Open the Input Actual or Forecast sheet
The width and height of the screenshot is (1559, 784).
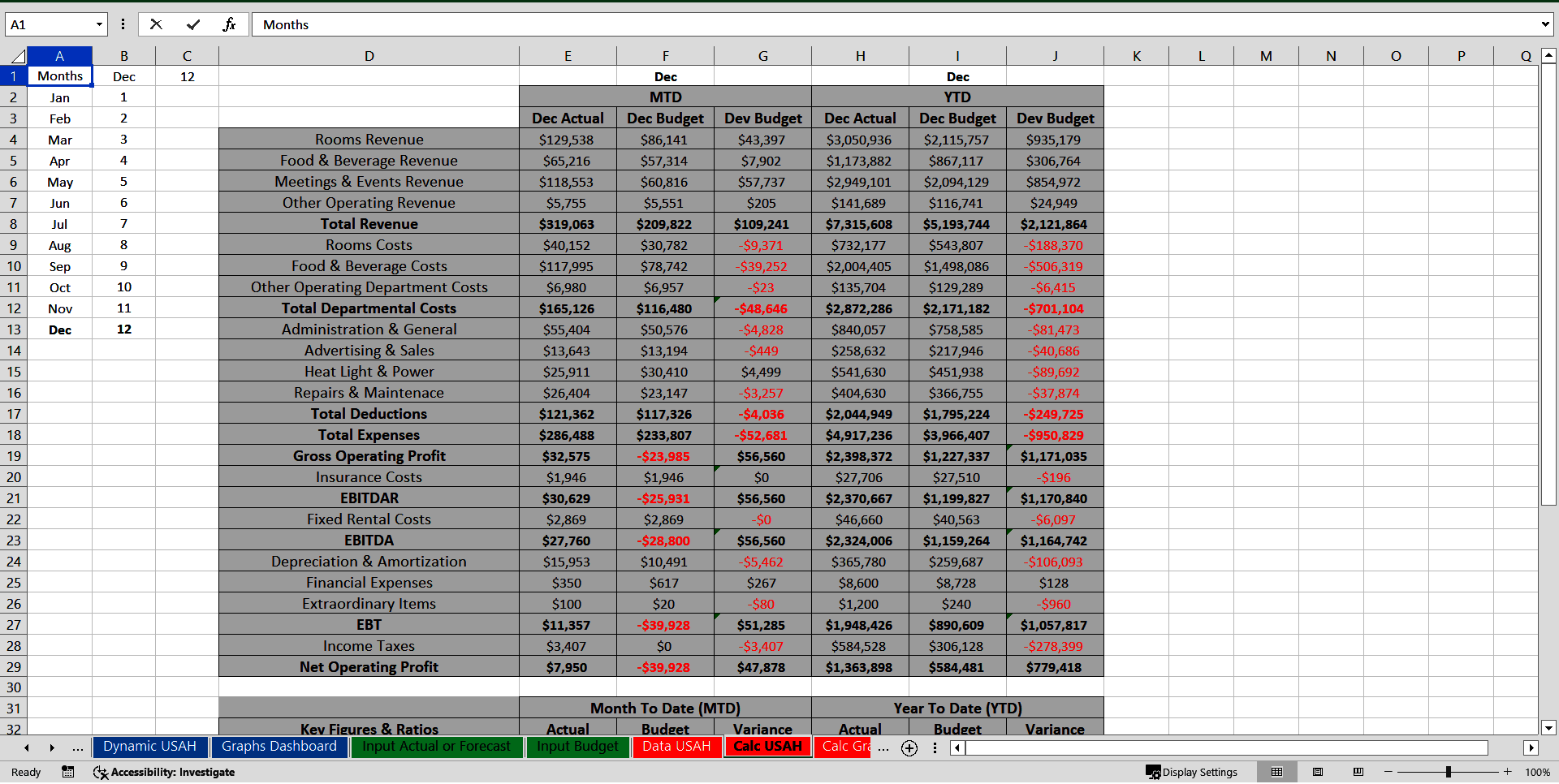[437, 747]
